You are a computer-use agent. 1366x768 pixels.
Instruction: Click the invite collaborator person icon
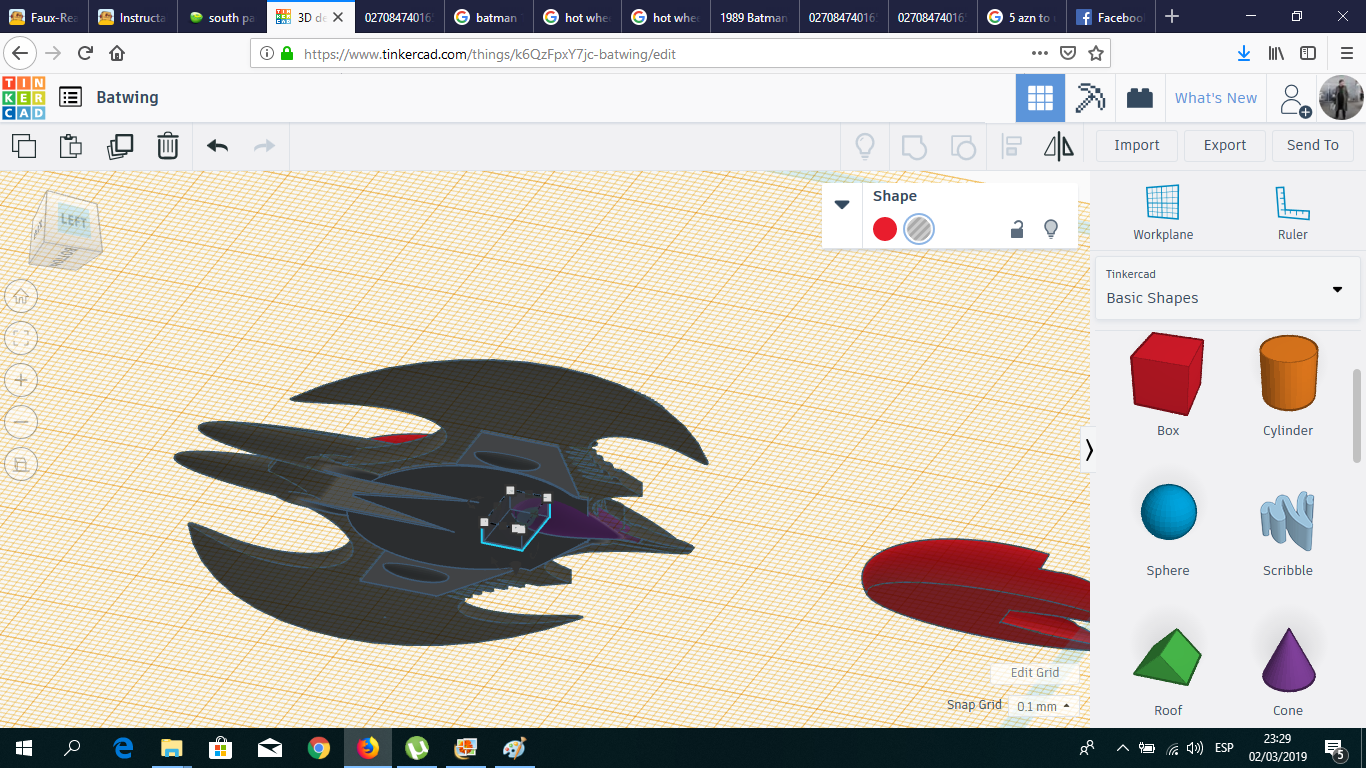pyautogui.click(x=1293, y=98)
